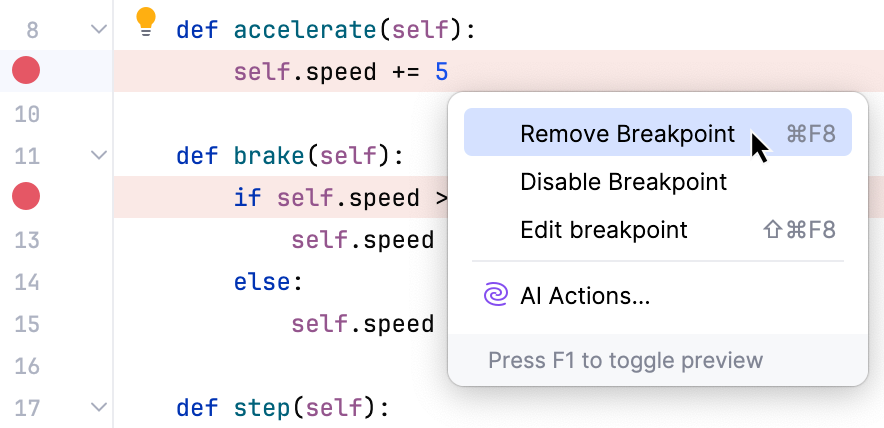
Task: Toggle breakpoint on the accelerate speed line
Action: coord(26,71)
